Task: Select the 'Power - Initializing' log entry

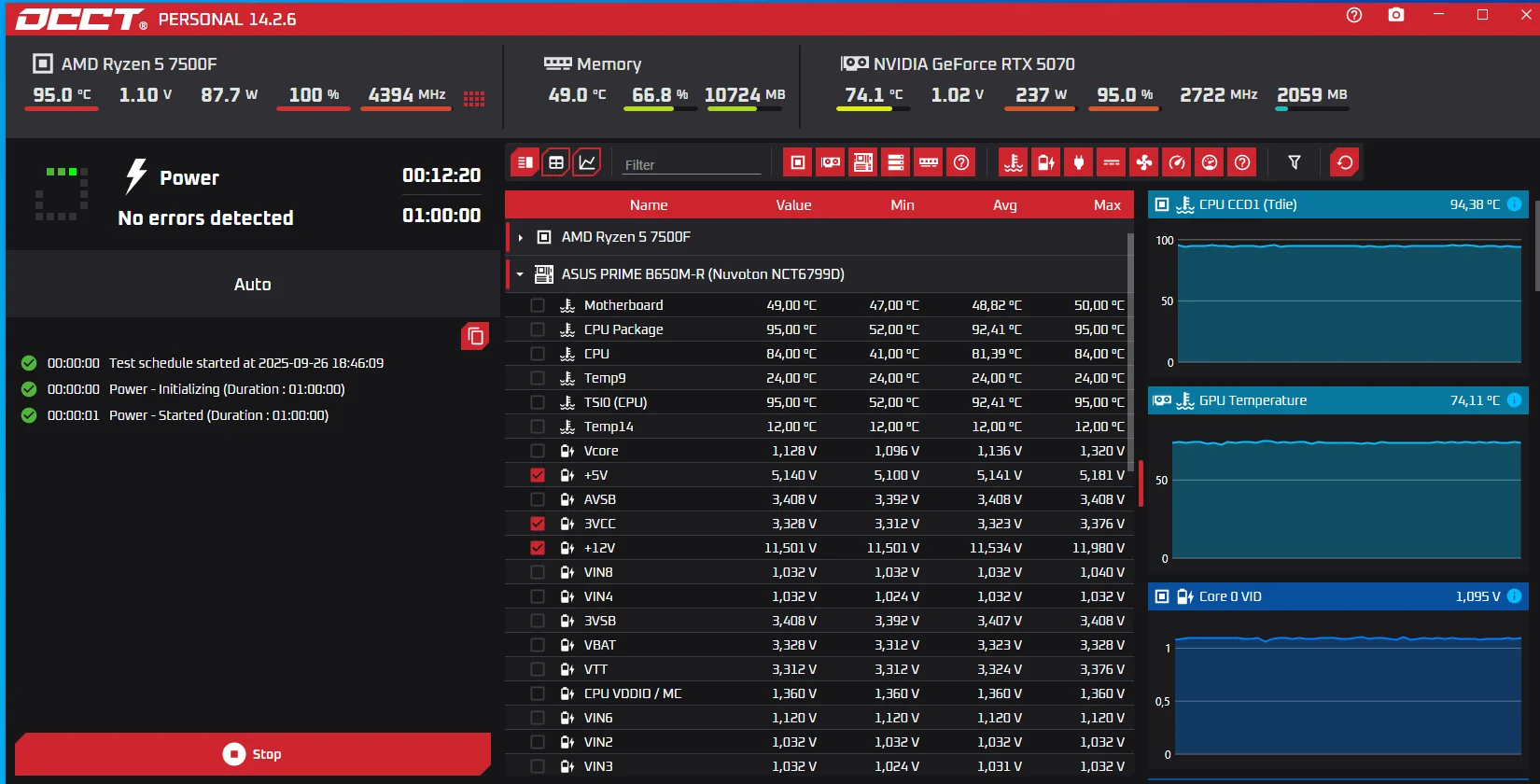Action: pyautogui.click(x=227, y=389)
